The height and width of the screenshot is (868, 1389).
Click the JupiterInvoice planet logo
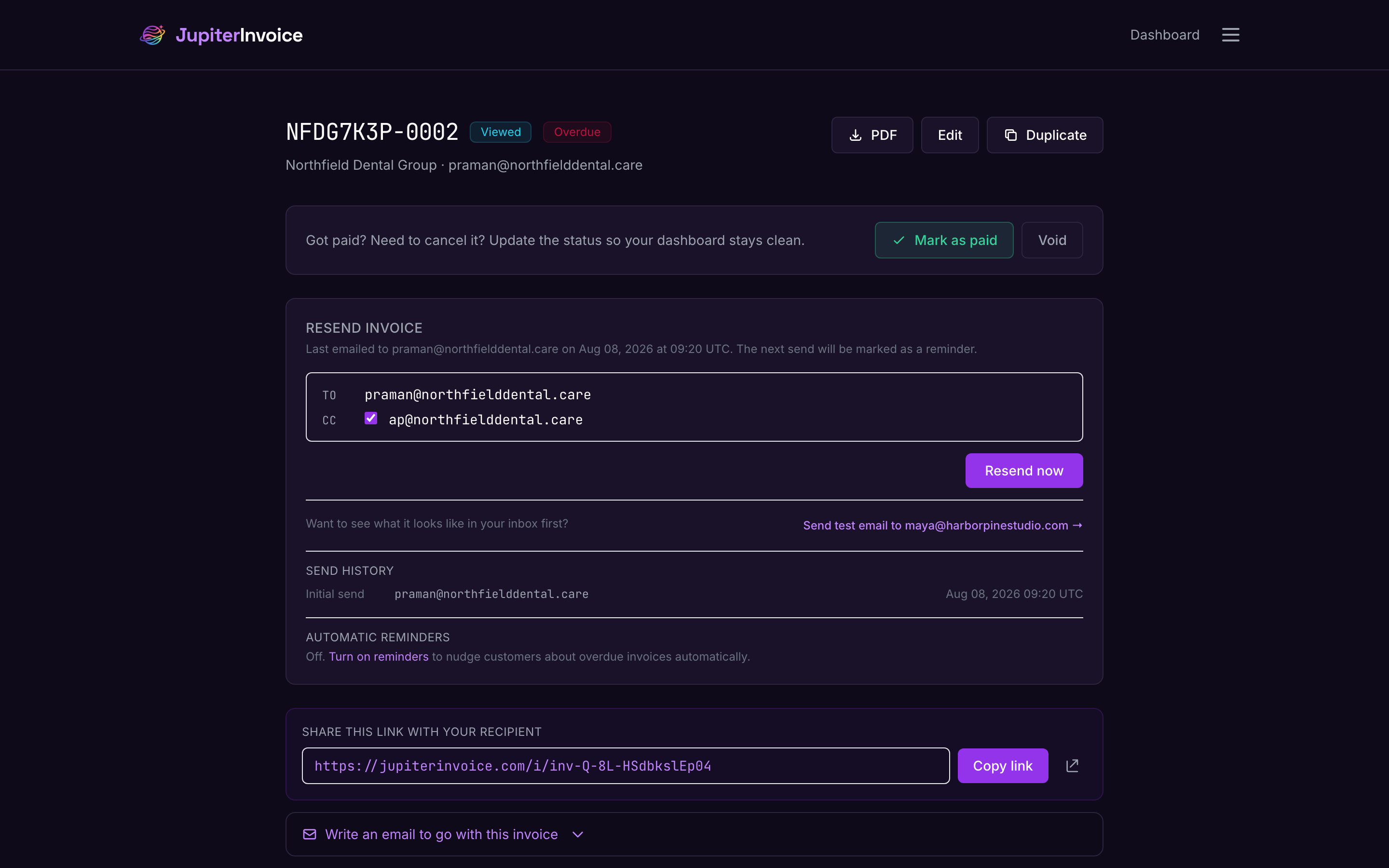click(153, 35)
